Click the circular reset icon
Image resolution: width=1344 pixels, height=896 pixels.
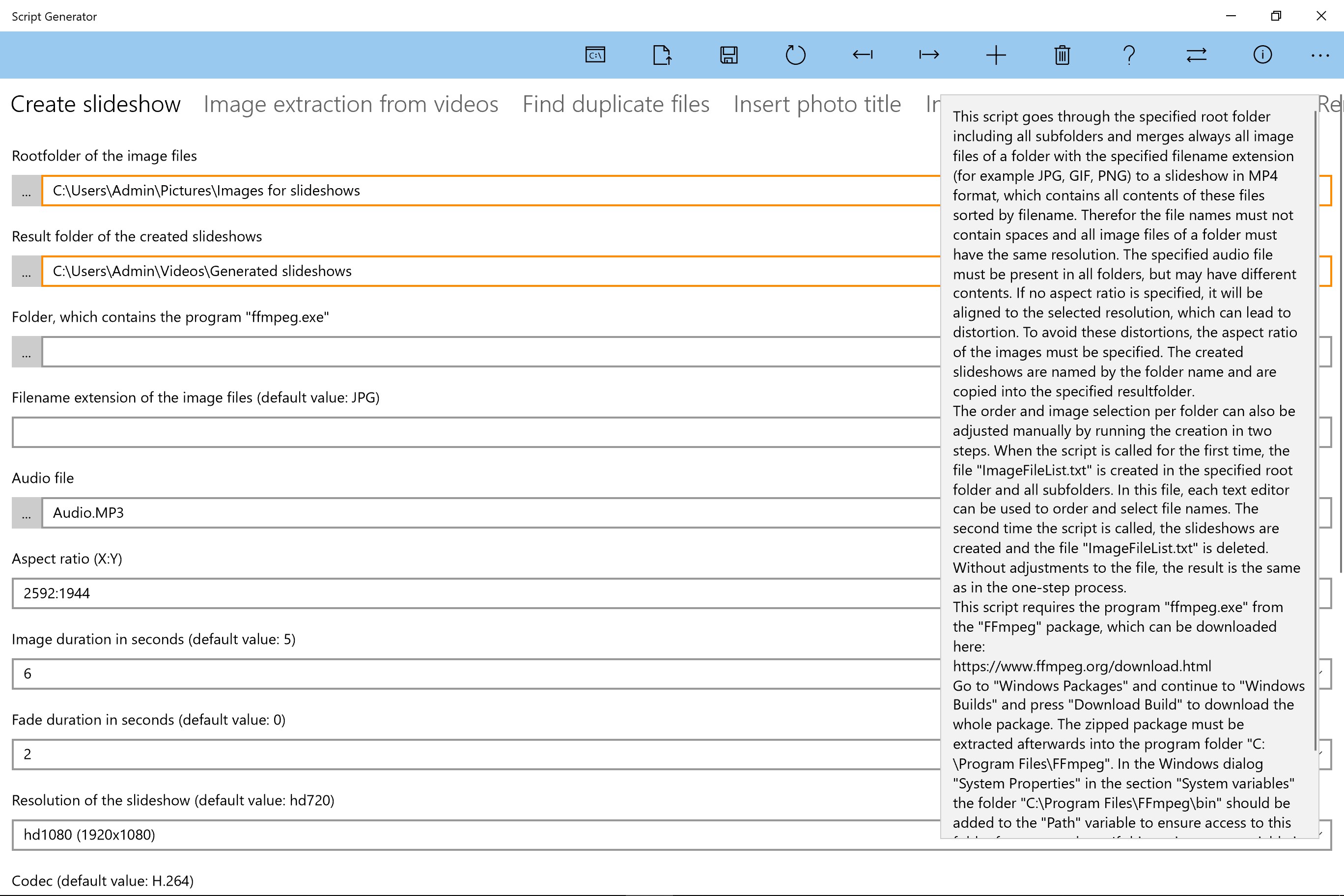[x=795, y=55]
